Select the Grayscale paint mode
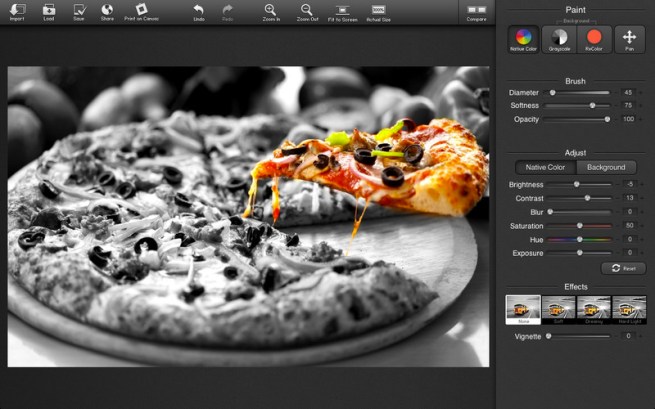 (x=559, y=39)
